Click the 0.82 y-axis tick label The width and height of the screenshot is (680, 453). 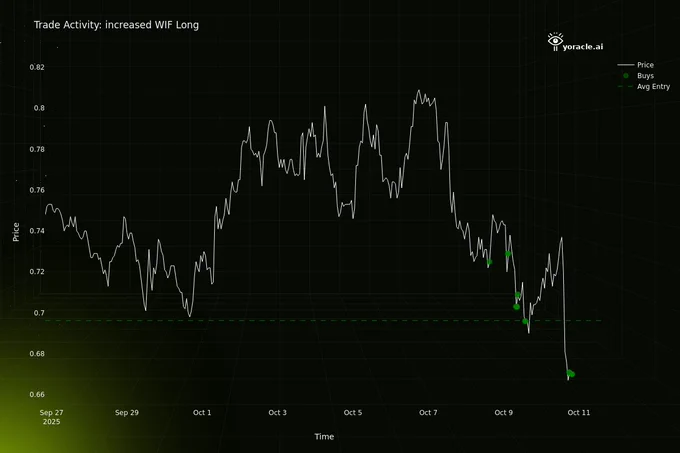click(37, 67)
